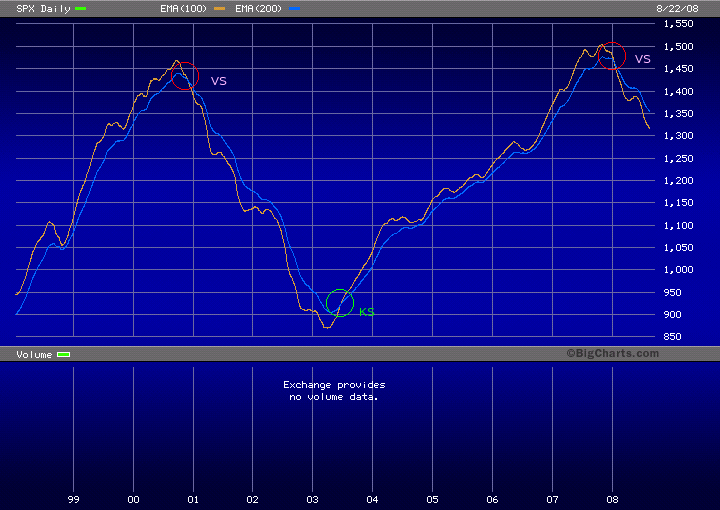
Task: Click the 1,200 price axis label
Action: pyautogui.click(x=678, y=180)
